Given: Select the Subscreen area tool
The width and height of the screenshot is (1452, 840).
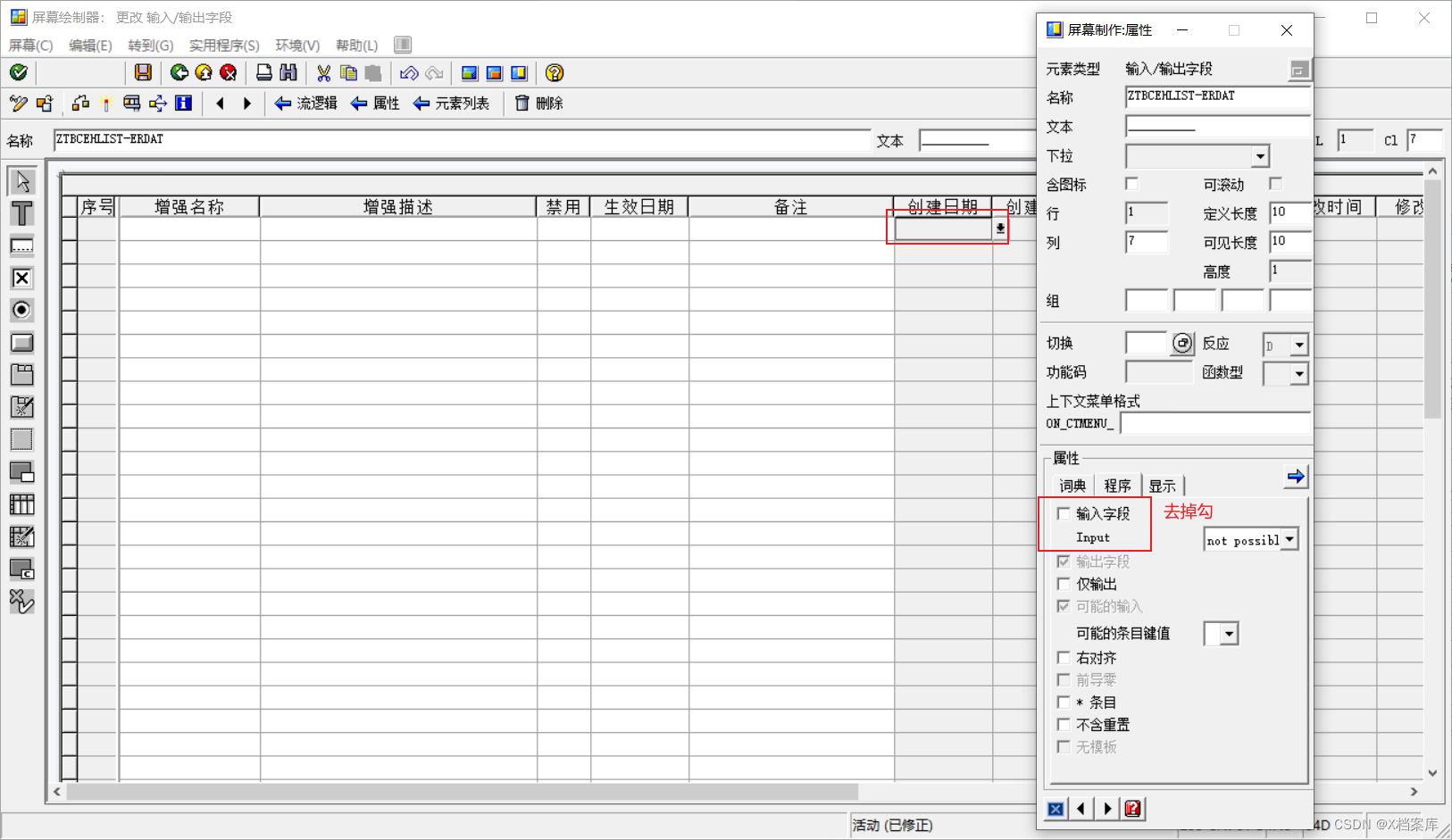Looking at the screenshot, I should 22,439.
